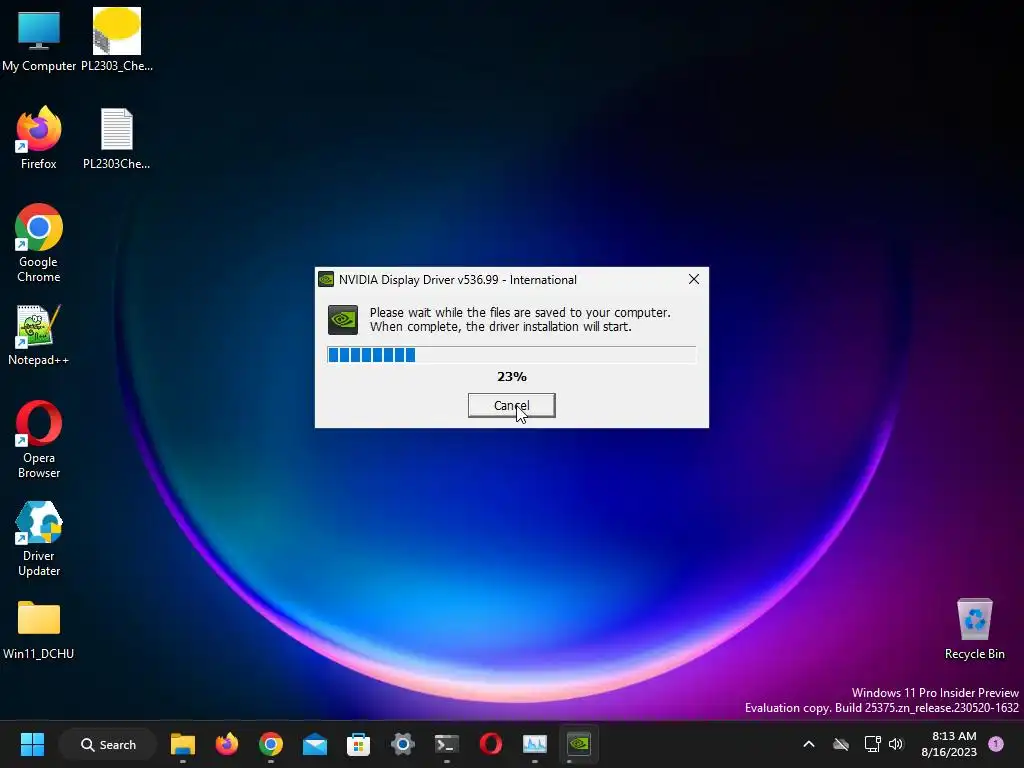Close the NVIDIA Display Driver dialog
1024x768 pixels.
point(694,280)
